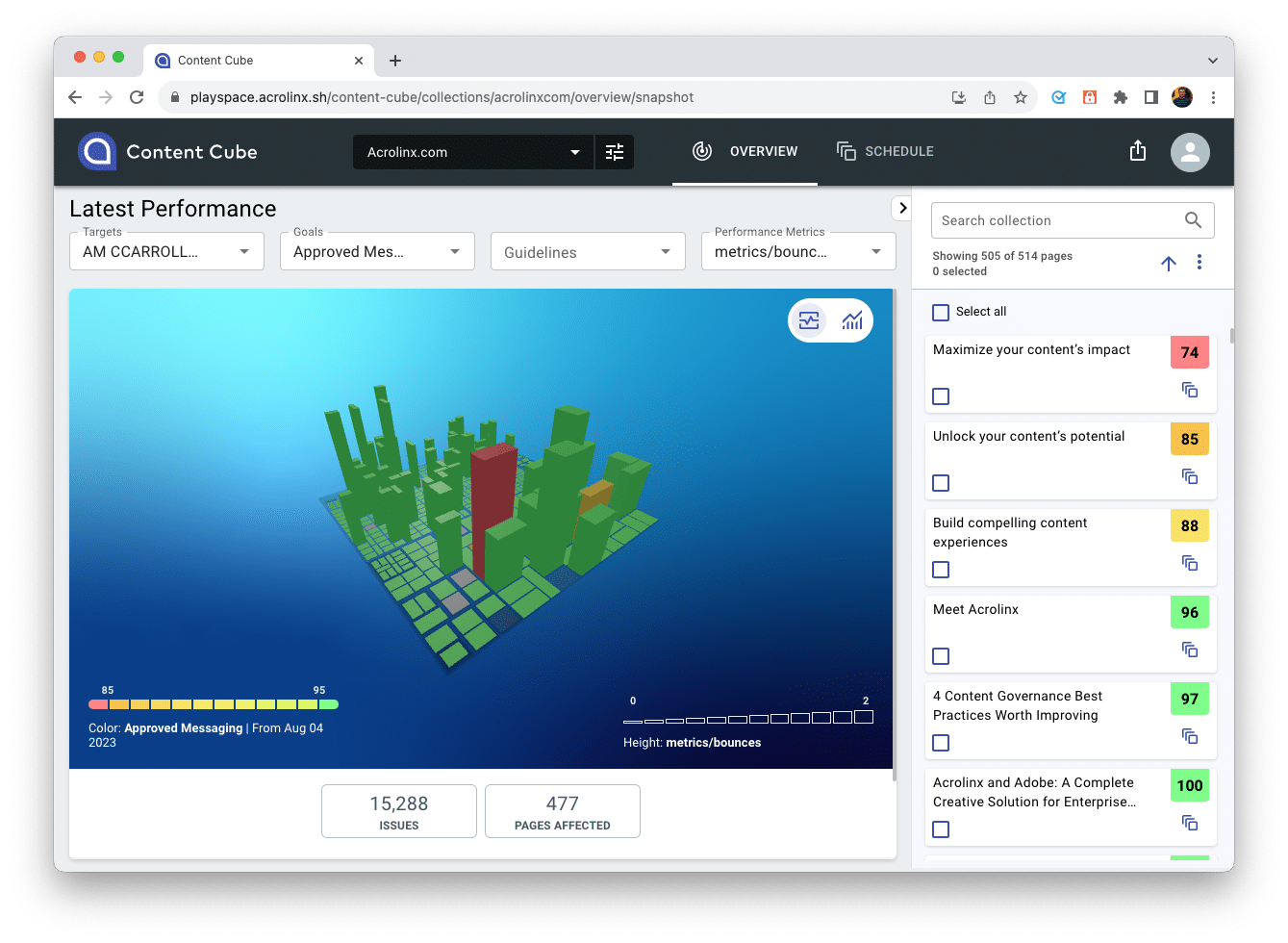Image resolution: width=1288 pixels, height=943 pixels.
Task: Toggle the browser side panel icon
Action: (1151, 97)
